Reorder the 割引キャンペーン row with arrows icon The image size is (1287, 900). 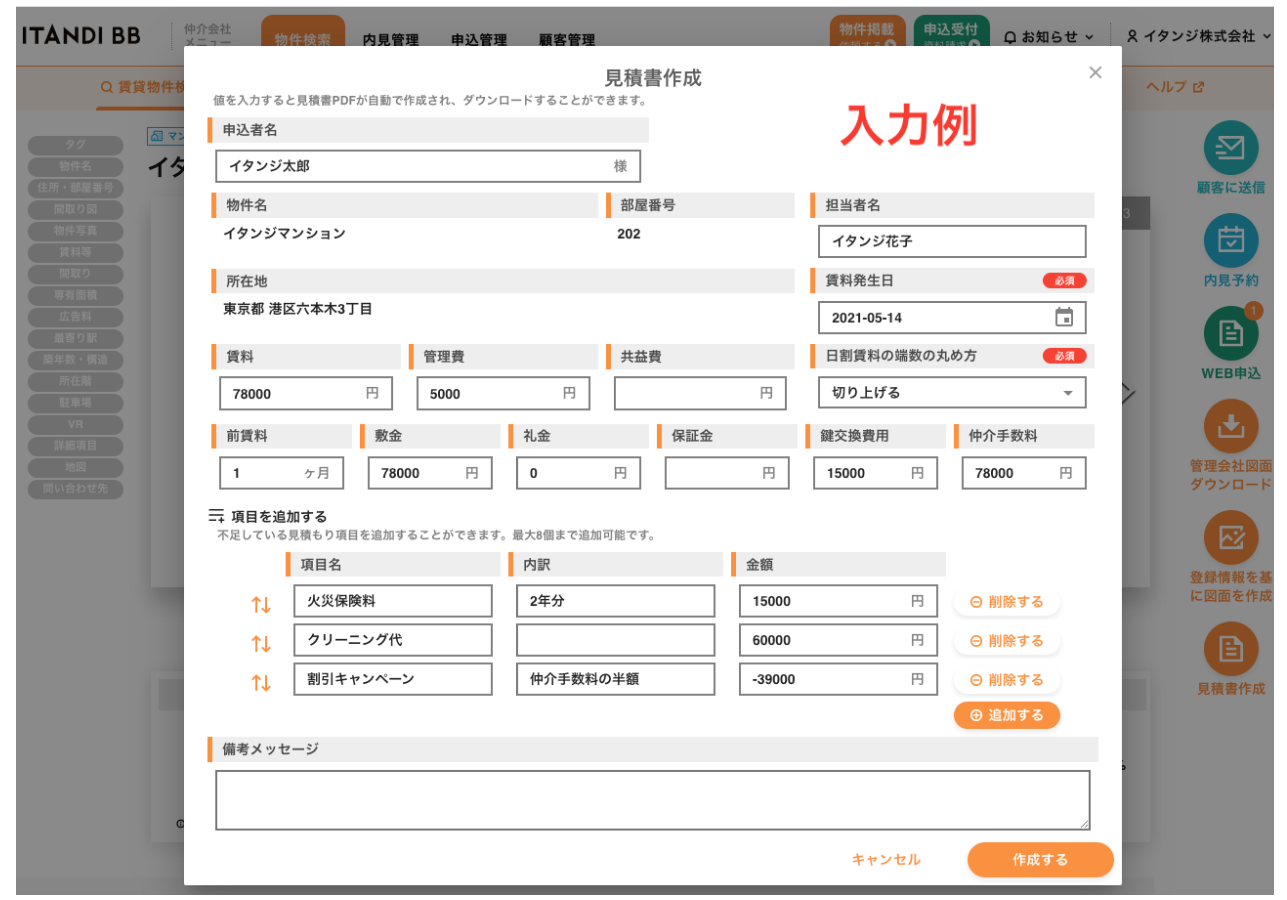point(261,682)
